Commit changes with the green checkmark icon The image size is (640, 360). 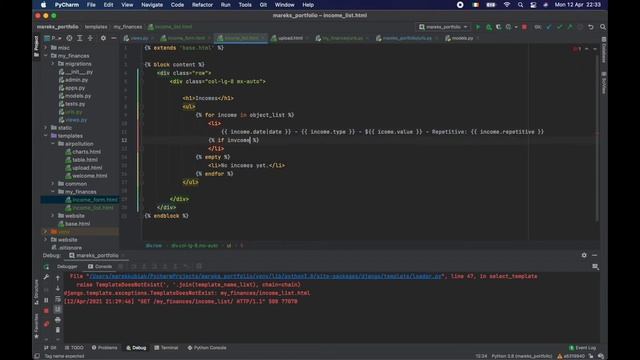tap(560, 27)
